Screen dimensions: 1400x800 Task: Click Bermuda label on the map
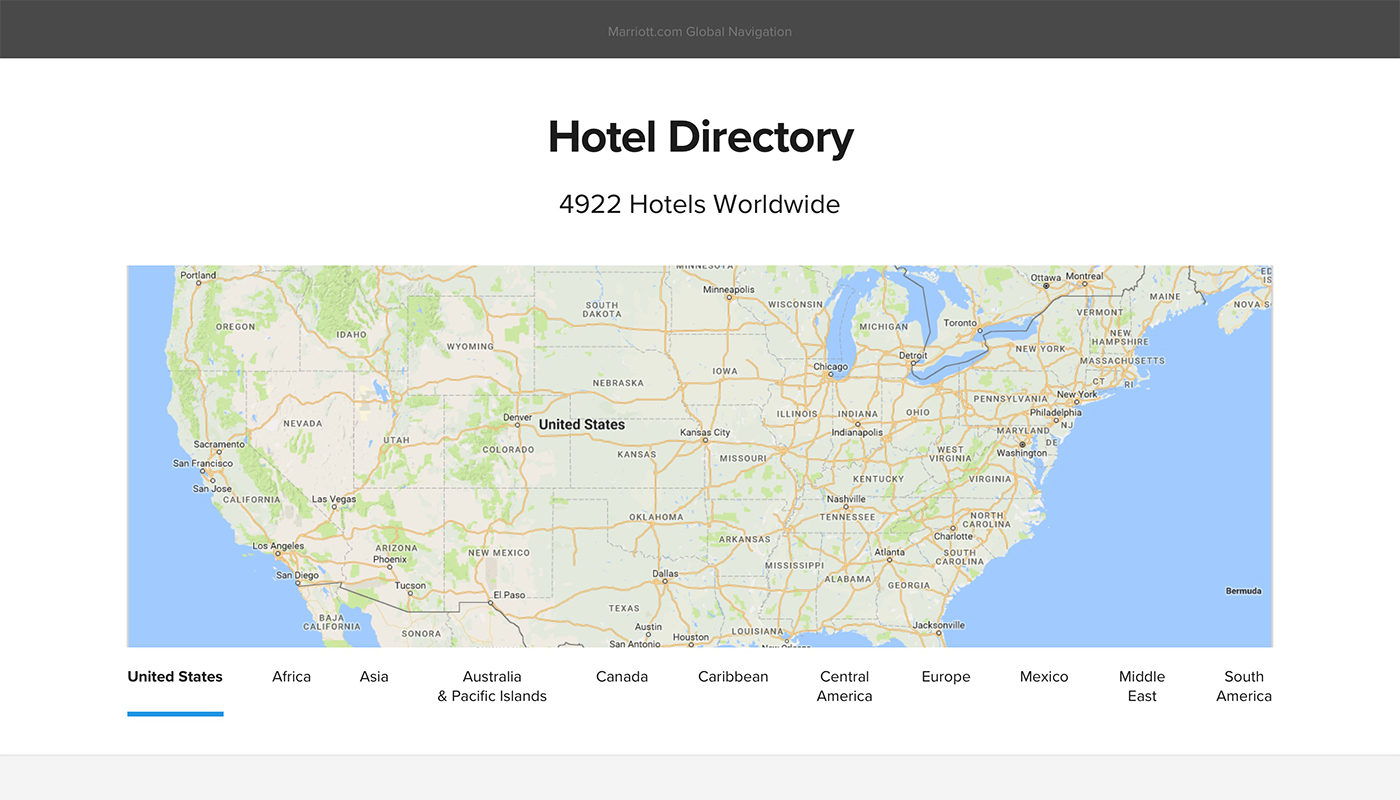1243,591
